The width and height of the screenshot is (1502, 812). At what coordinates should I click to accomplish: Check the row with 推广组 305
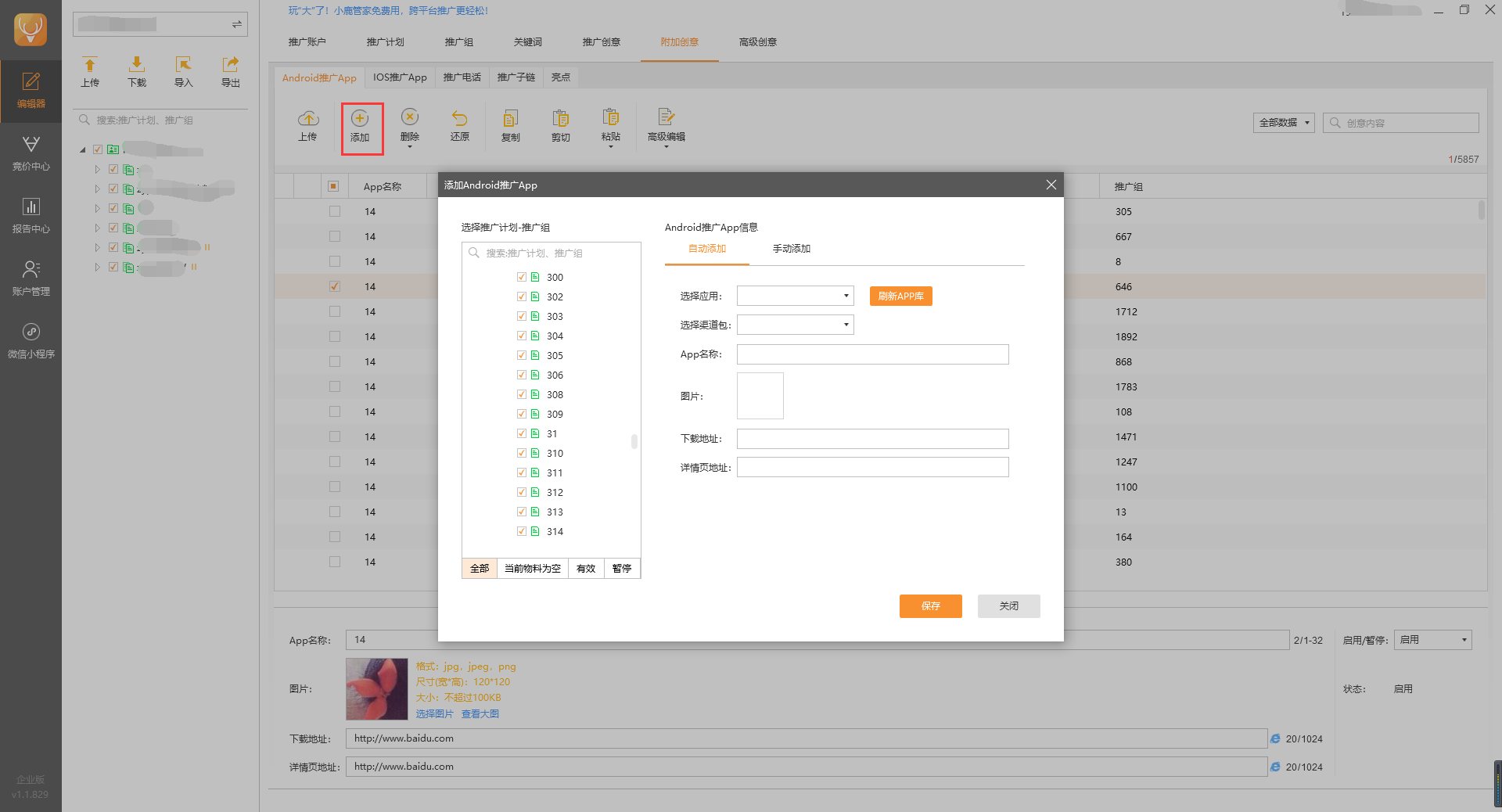click(335, 211)
